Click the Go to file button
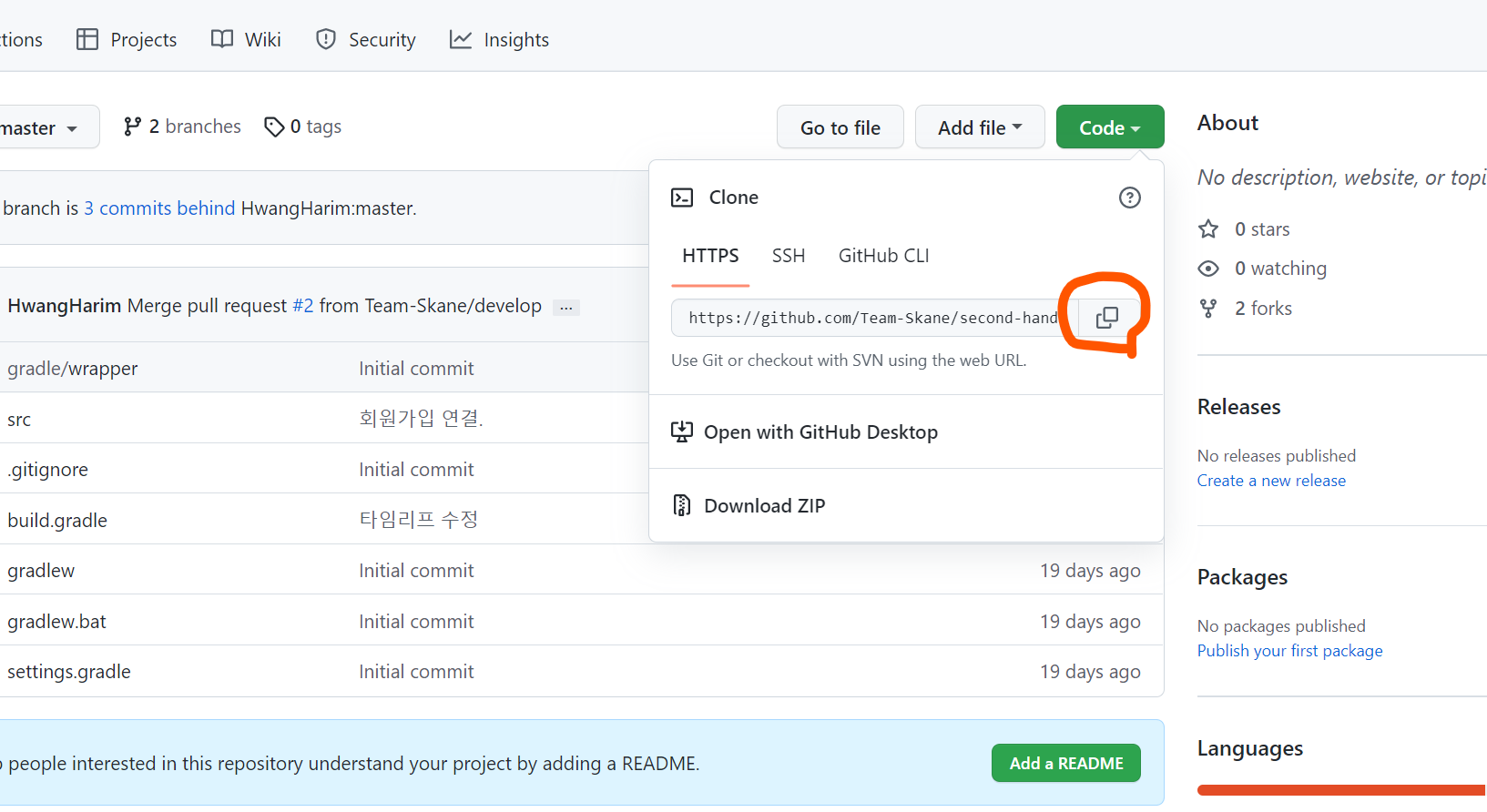The width and height of the screenshot is (1487, 812). pos(840,127)
